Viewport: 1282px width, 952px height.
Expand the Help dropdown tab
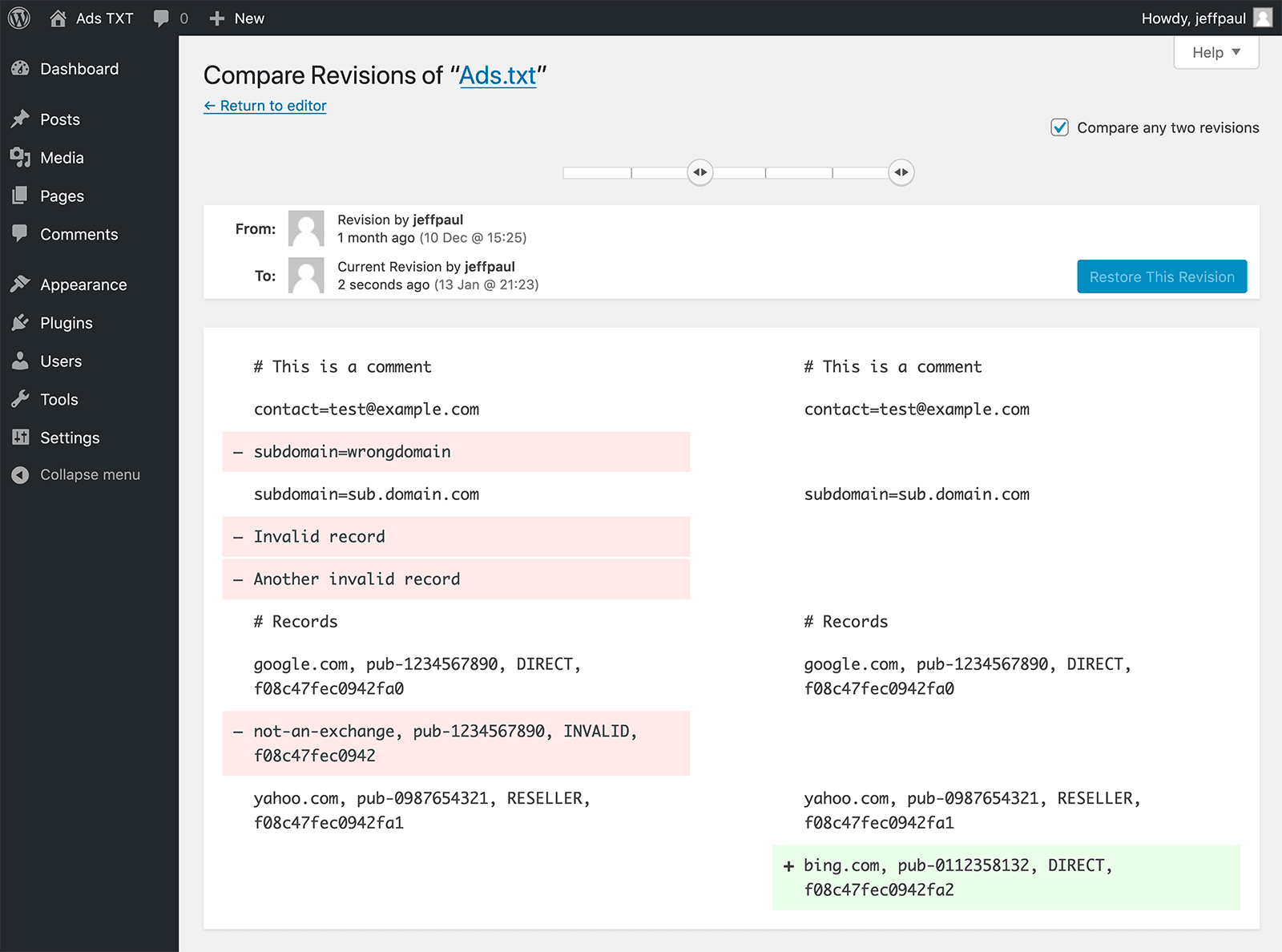point(1216,53)
